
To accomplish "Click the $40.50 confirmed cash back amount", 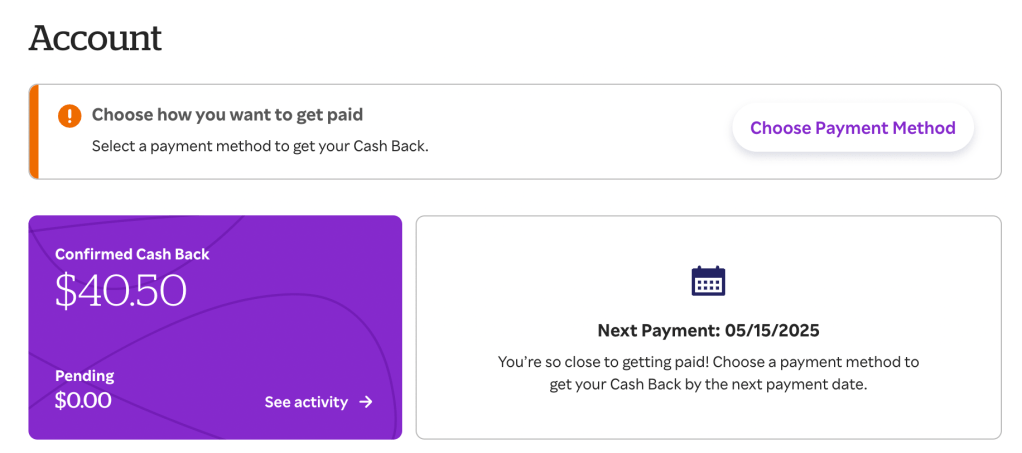I will point(121,290).
